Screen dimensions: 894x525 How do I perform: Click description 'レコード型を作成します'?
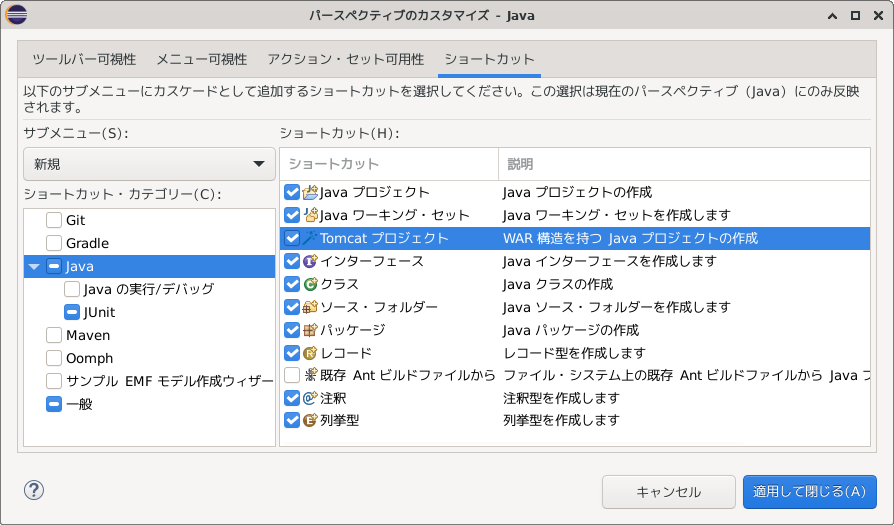click(x=574, y=353)
